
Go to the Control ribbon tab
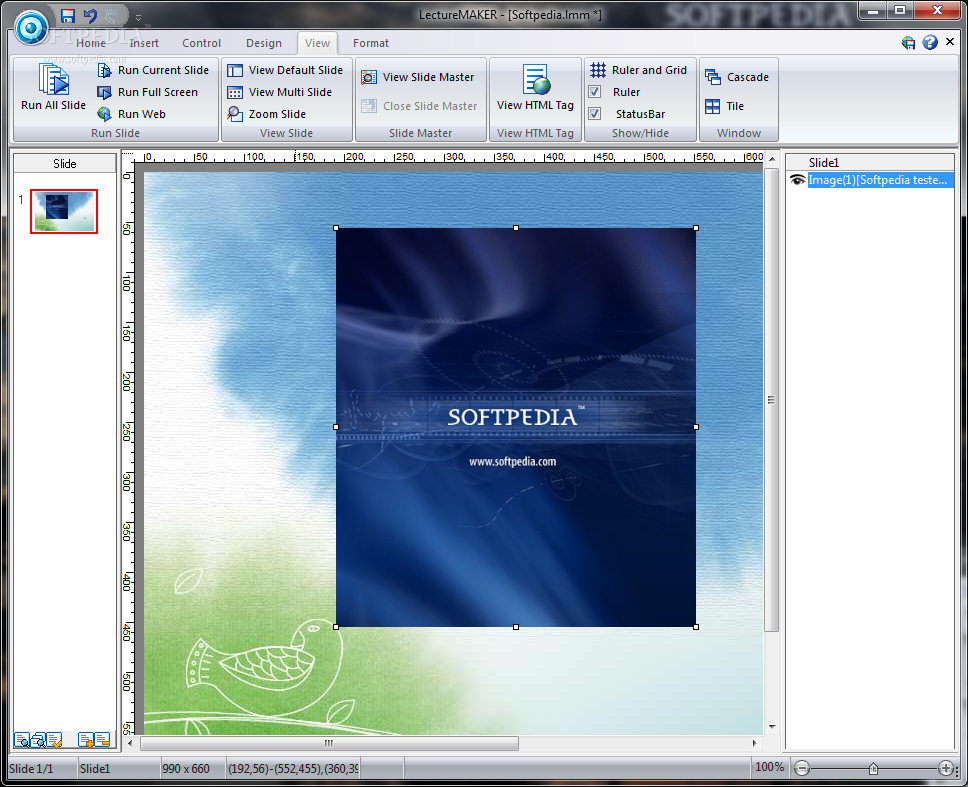pos(201,43)
